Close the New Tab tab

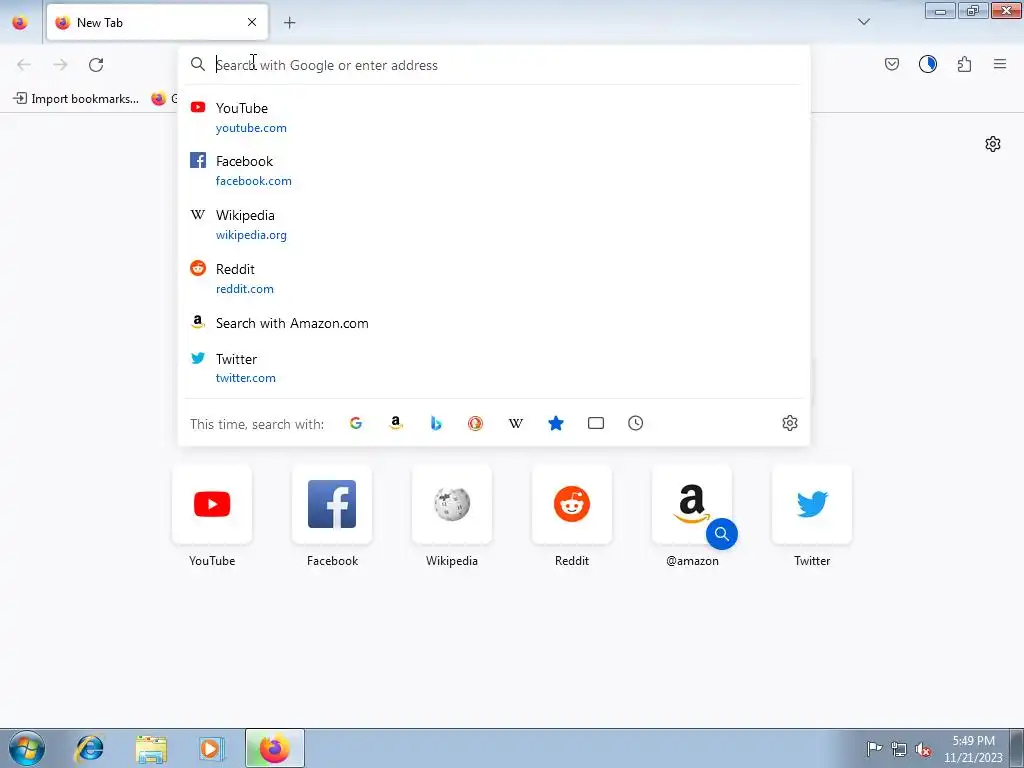pyautogui.click(x=252, y=22)
